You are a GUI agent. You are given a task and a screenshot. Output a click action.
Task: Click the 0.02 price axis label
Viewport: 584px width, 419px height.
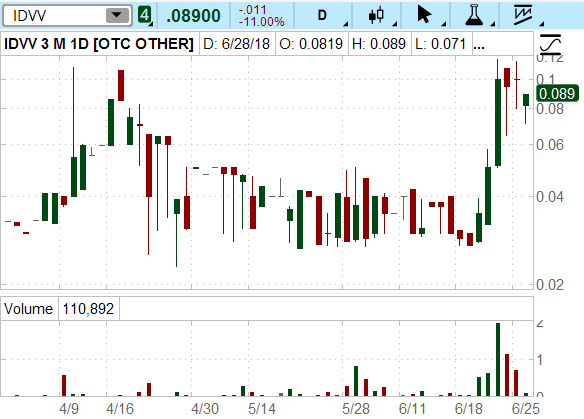pos(550,285)
